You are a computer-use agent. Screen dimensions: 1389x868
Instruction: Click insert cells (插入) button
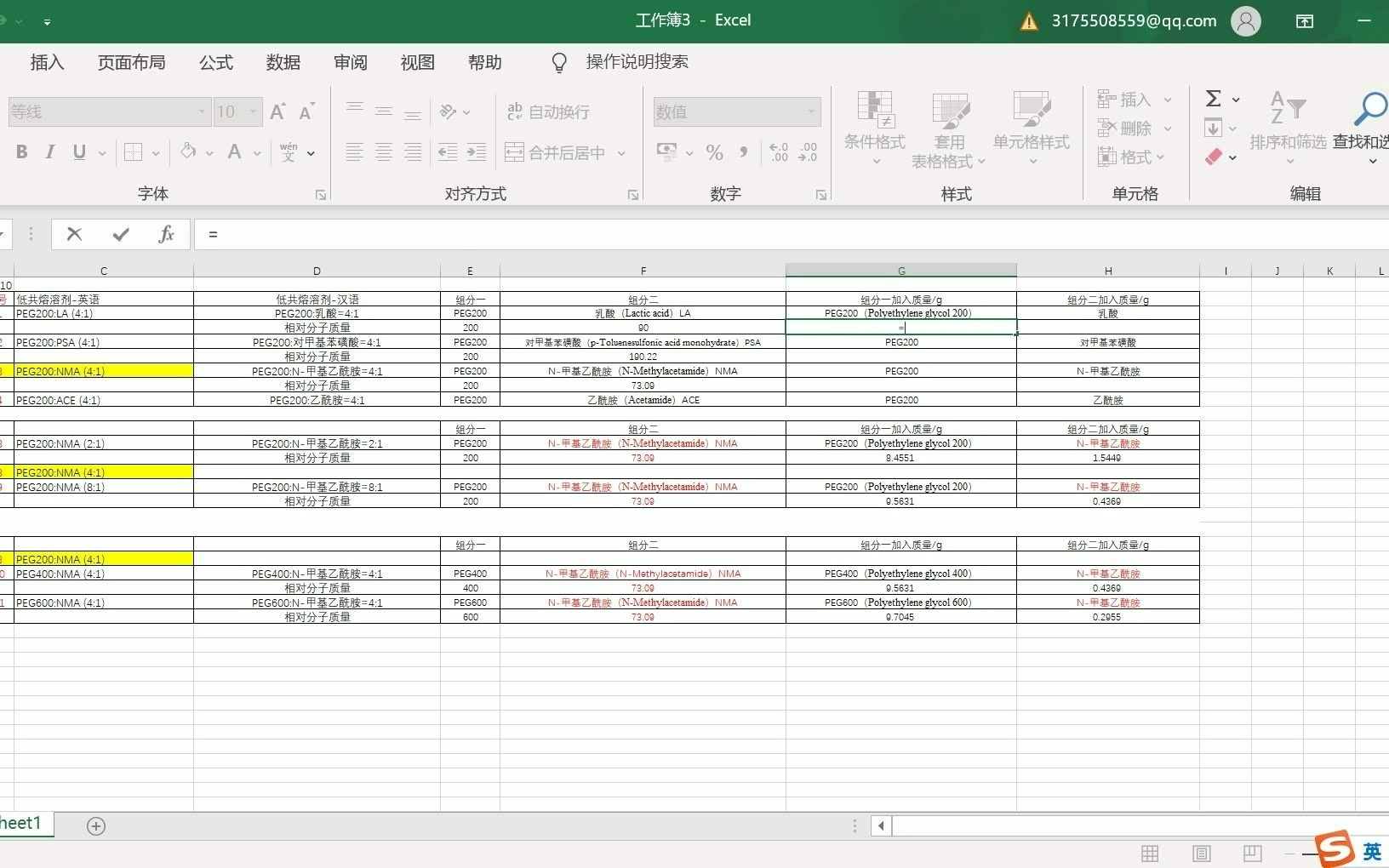[1124, 100]
